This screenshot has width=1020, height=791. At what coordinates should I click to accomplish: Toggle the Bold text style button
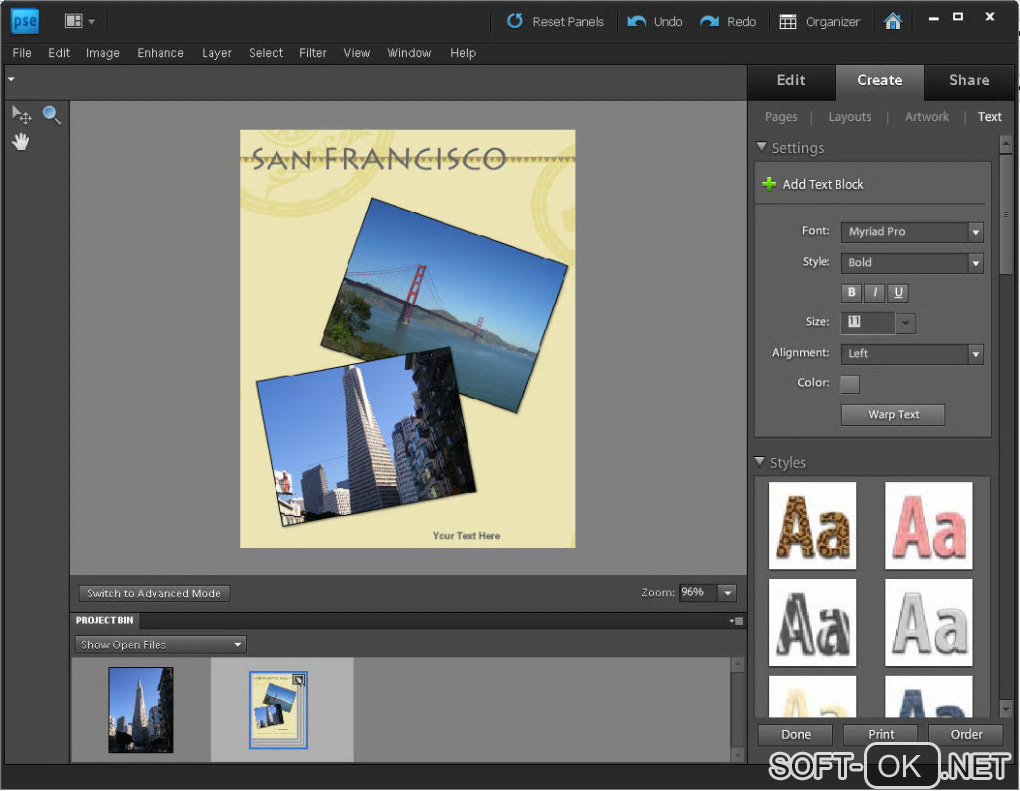(x=852, y=293)
